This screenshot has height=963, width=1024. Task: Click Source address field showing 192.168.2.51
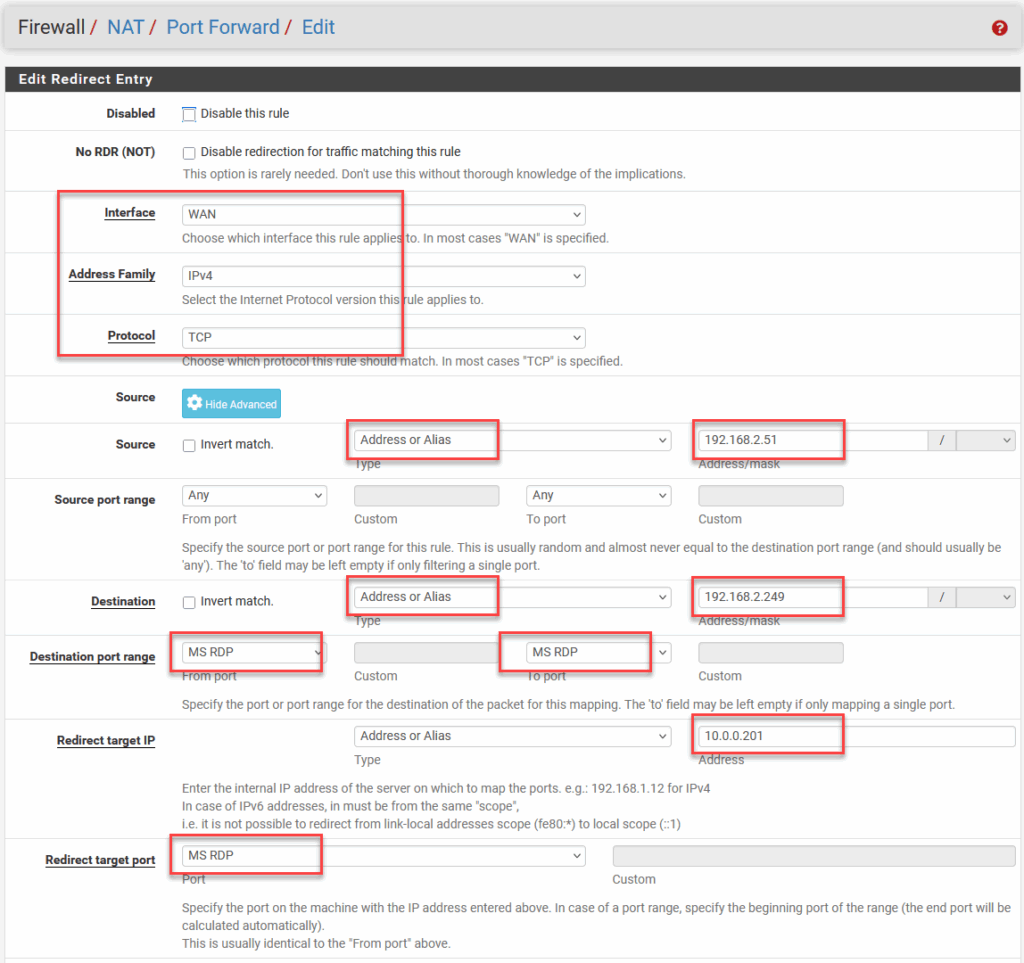click(x=812, y=440)
